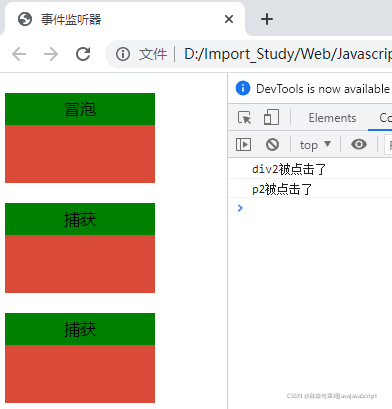
Task: Toggle the DevTools device toolbar icon
Action: [271, 117]
